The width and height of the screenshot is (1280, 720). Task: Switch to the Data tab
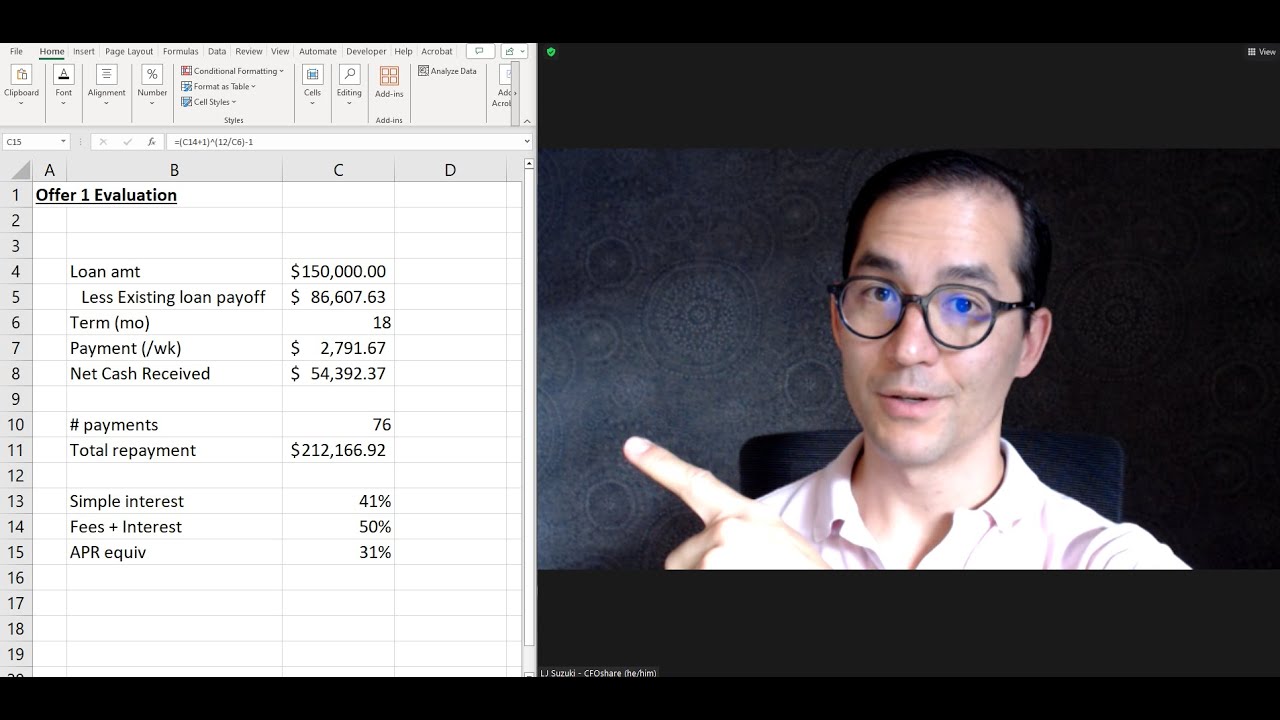pyautogui.click(x=217, y=51)
